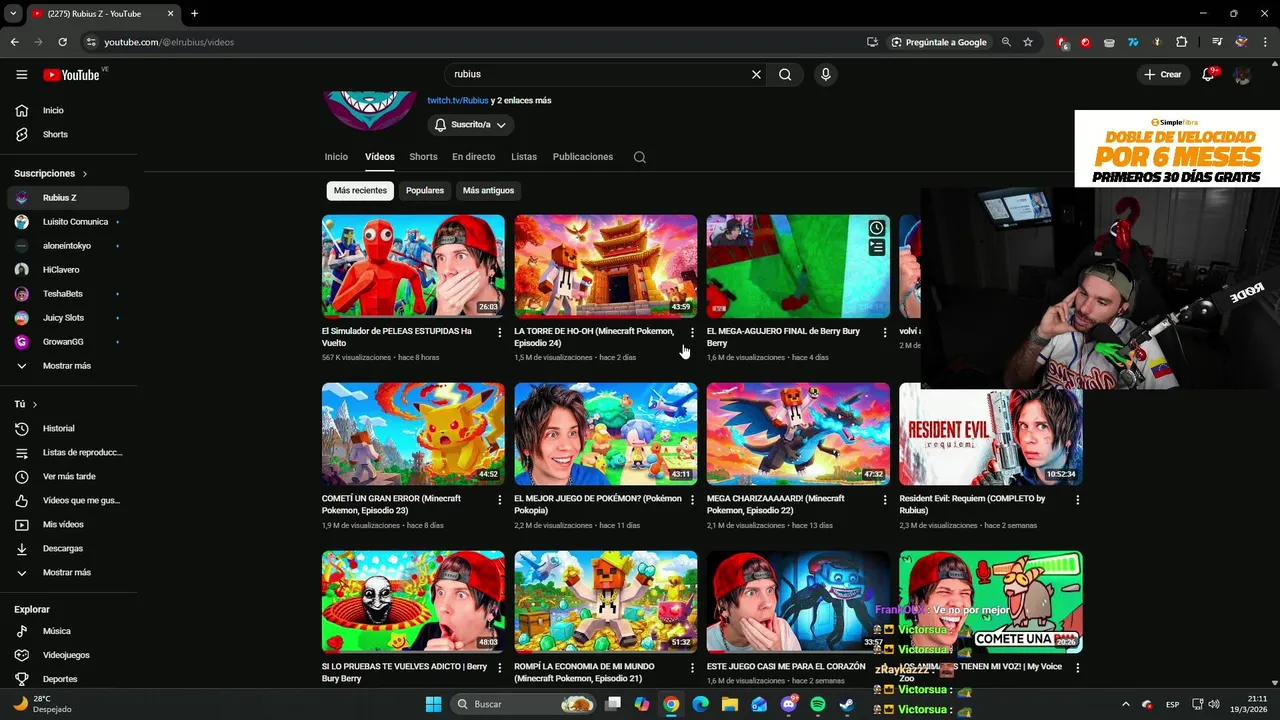Click the Windows Start button
The width and height of the screenshot is (1280, 720).
tap(433, 704)
